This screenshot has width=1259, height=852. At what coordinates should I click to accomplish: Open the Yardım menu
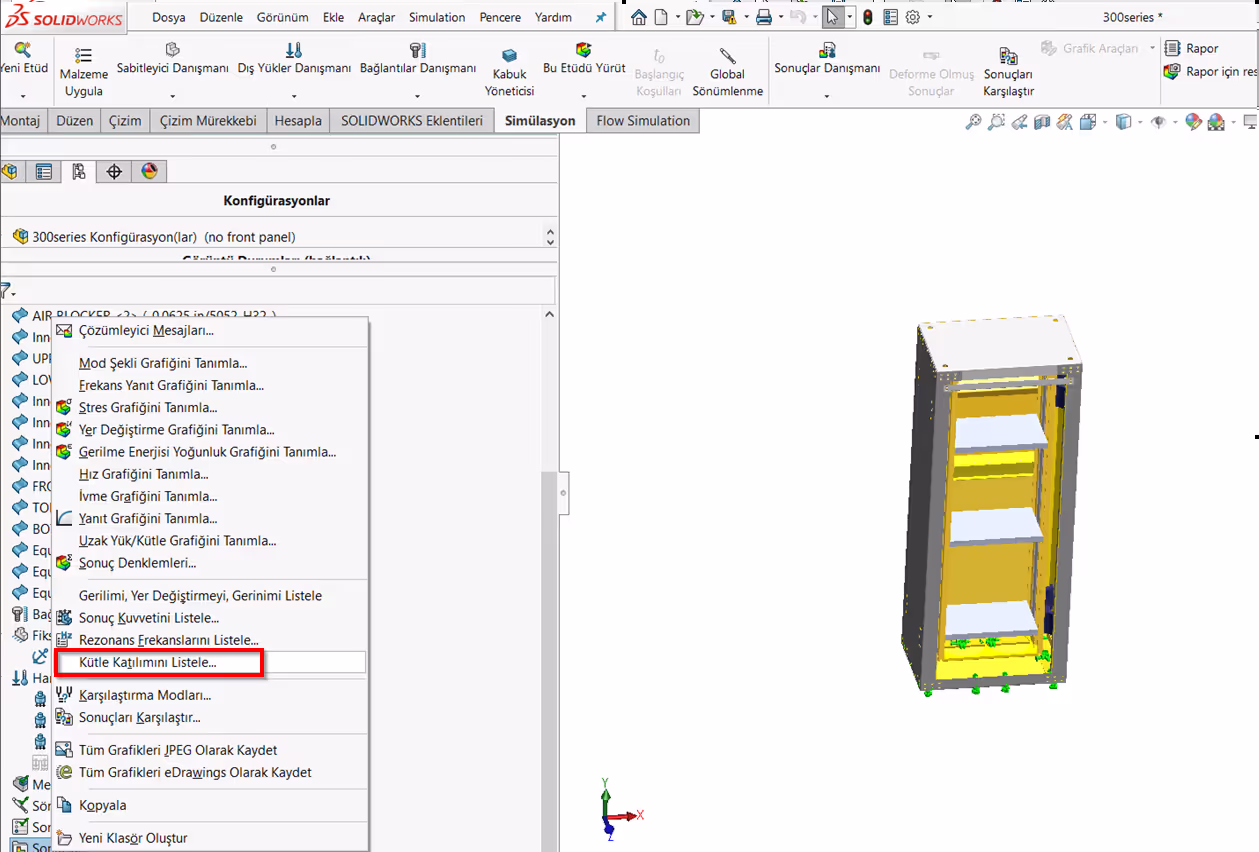[x=553, y=17]
